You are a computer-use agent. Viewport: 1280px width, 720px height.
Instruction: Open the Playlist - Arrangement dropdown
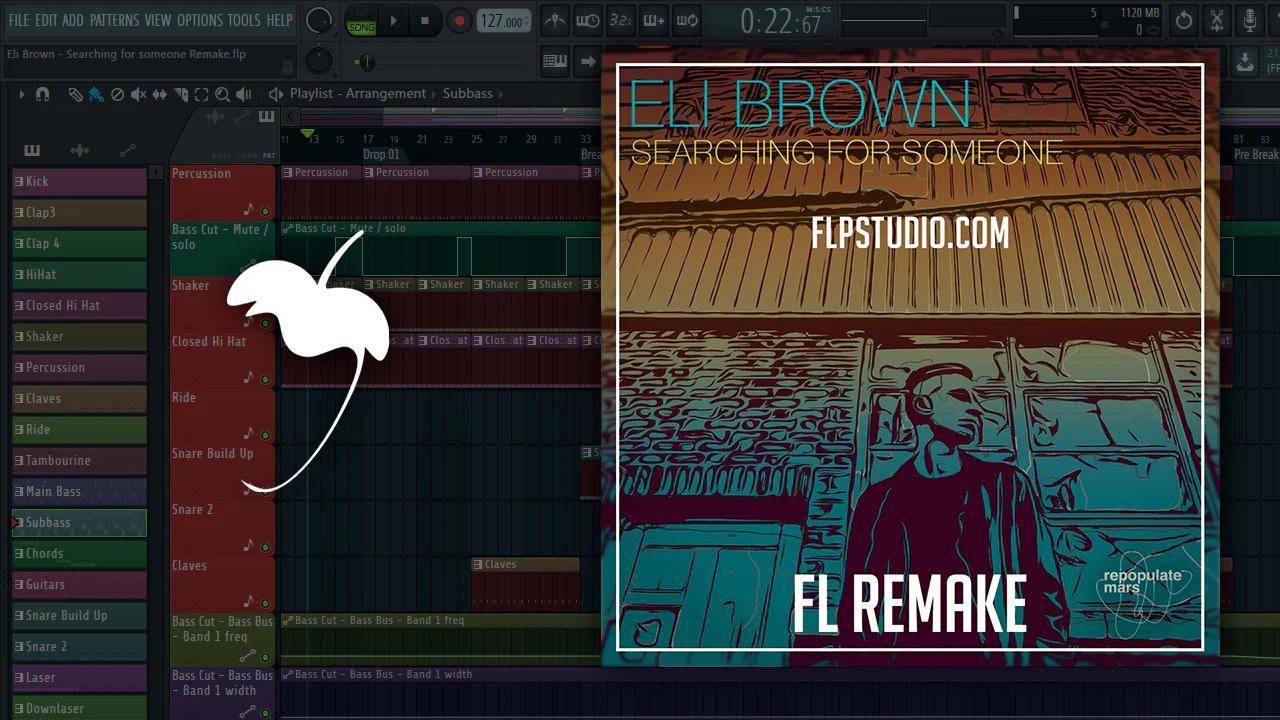pyautogui.click(x=358, y=94)
